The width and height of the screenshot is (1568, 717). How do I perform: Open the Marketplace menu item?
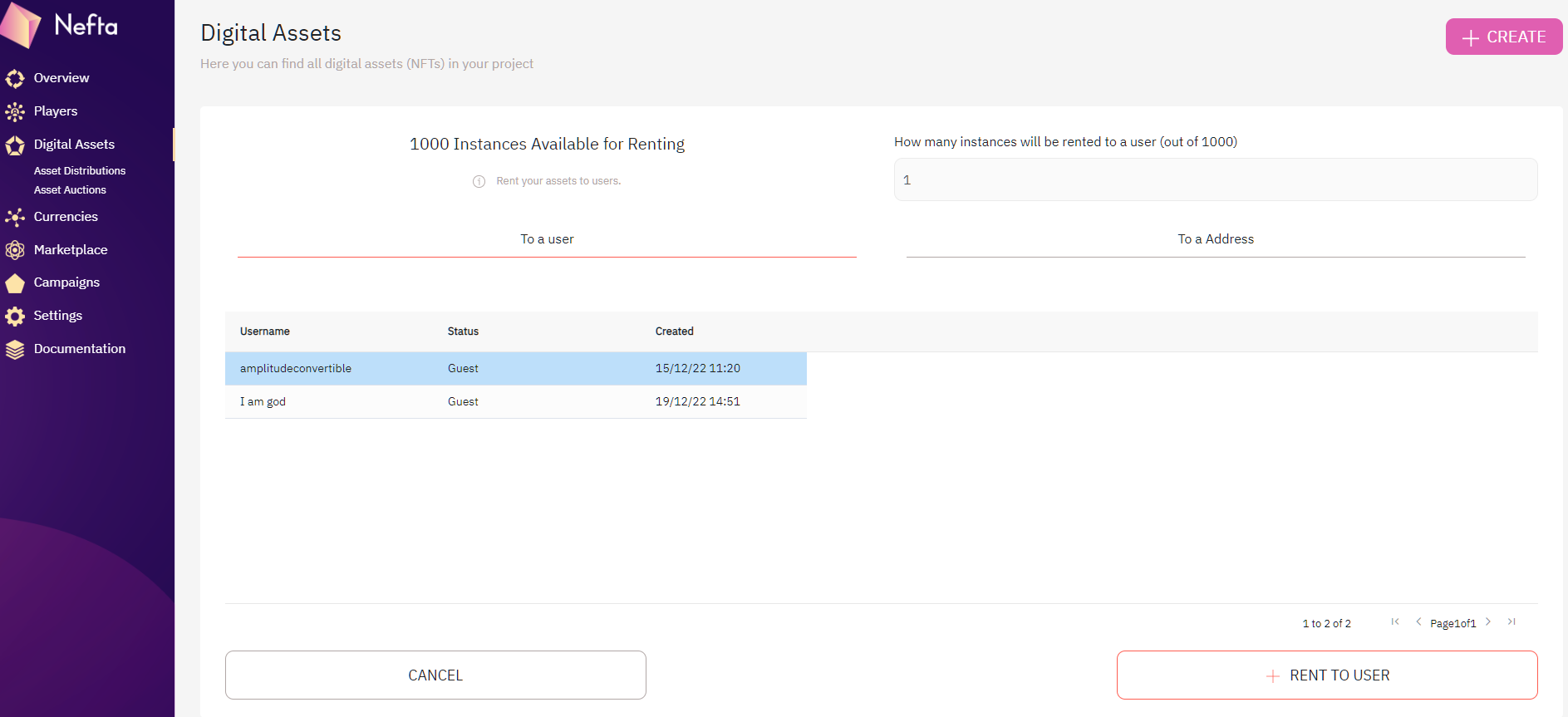pyautogui.click(x=71, y=250)
